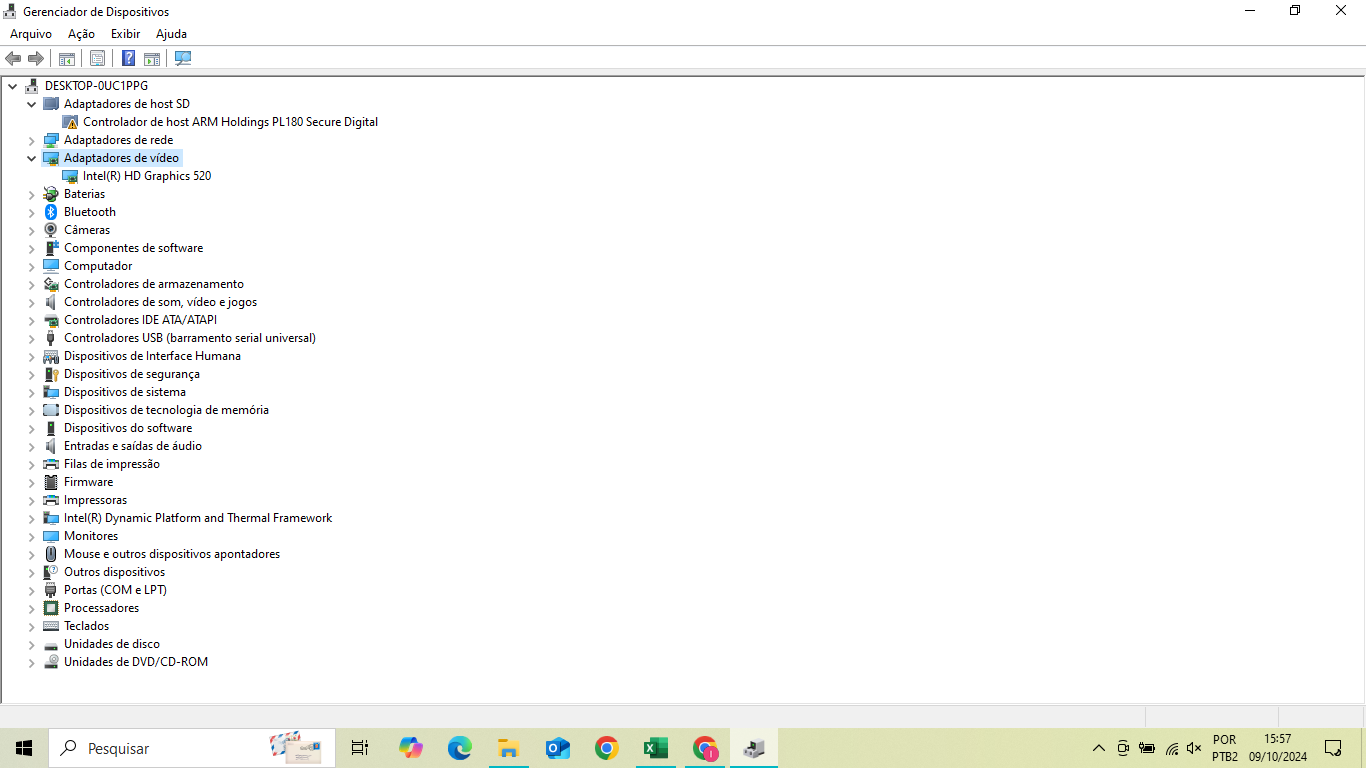Open the notifications center icon
This screenshot has height=768, width=1366.
click(x=1333, y=748)
